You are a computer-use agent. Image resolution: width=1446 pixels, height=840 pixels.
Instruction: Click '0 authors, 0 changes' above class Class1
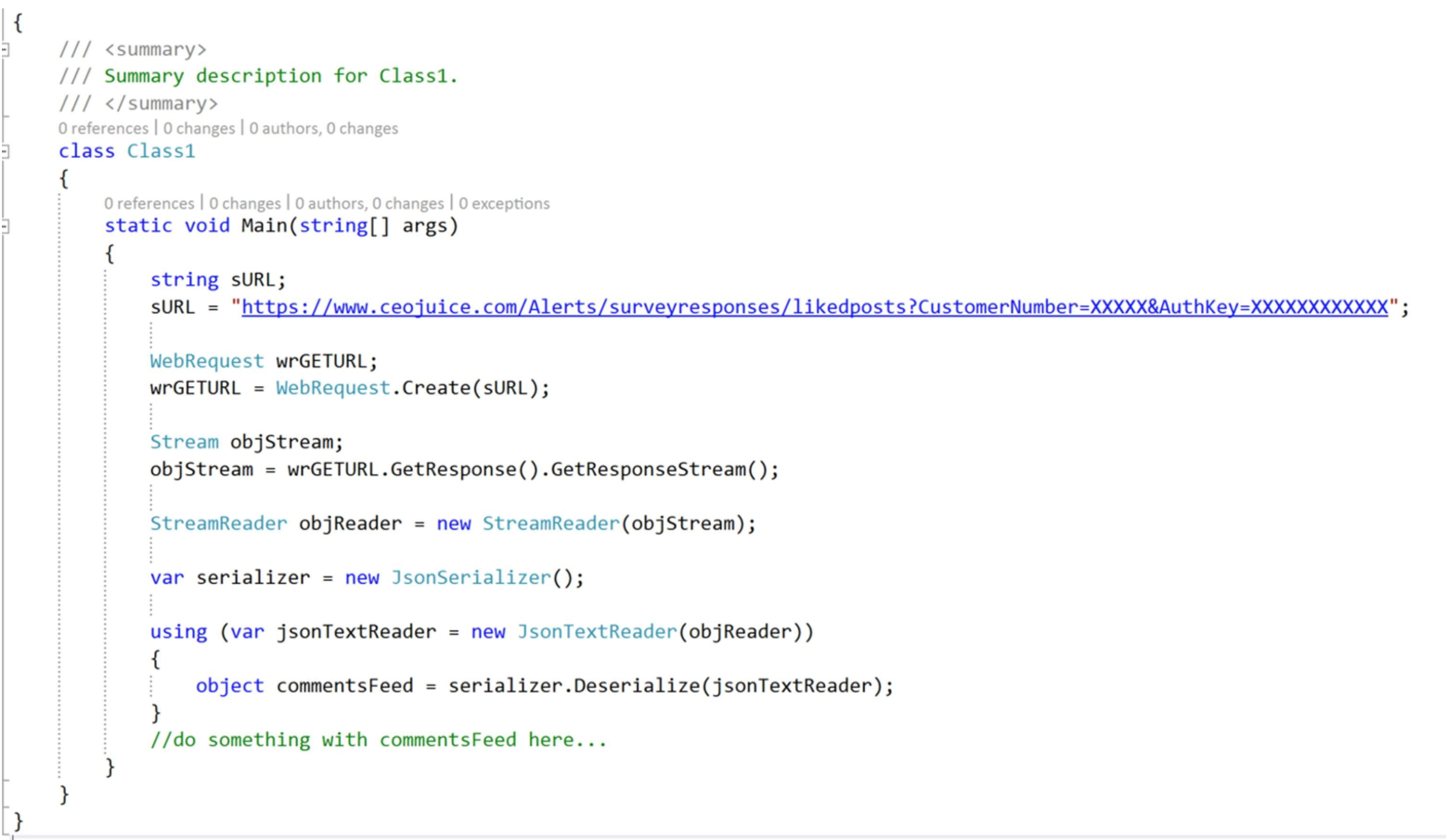[x=323, y=128]
